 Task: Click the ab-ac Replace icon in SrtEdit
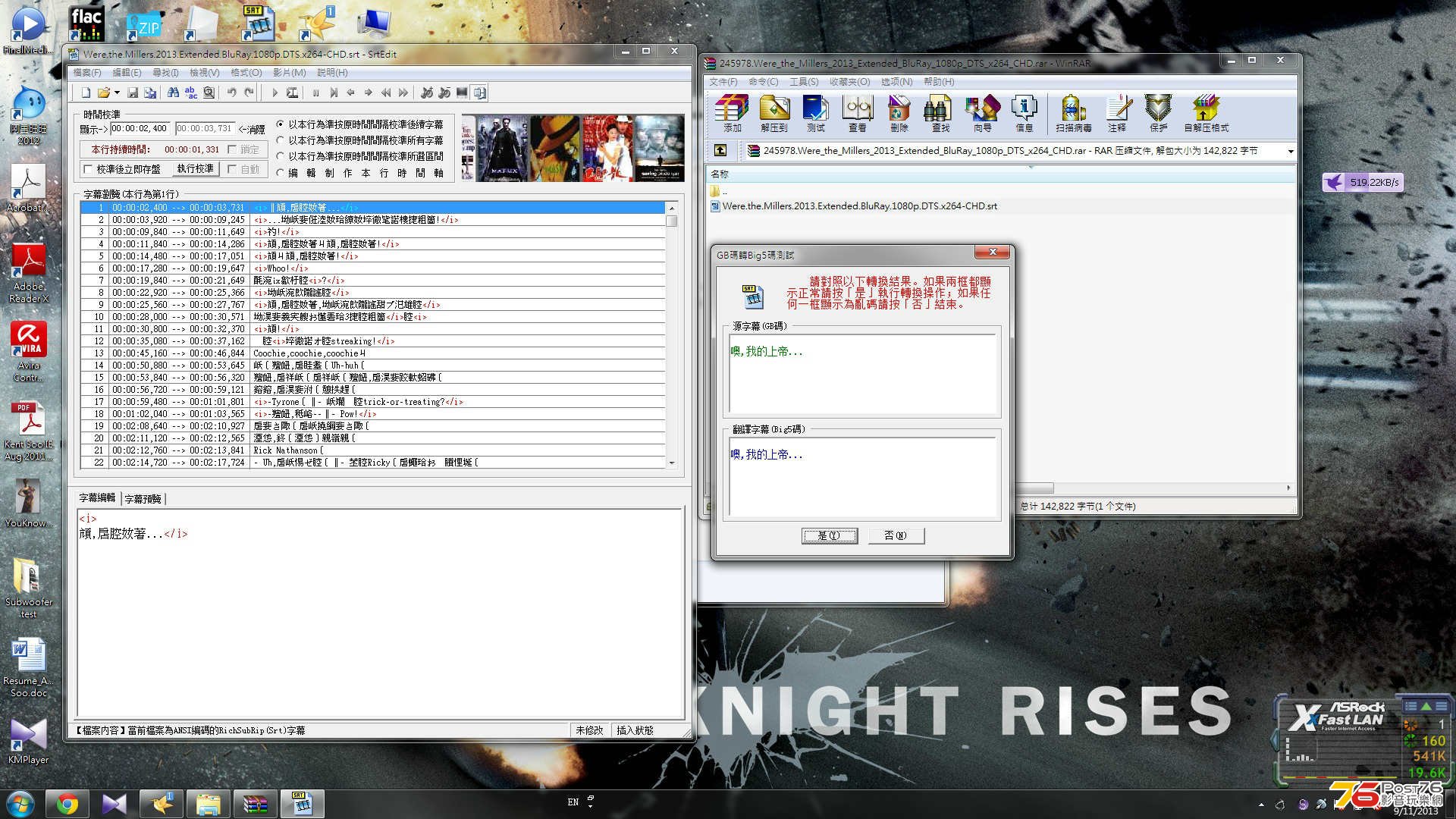(191, 93)
